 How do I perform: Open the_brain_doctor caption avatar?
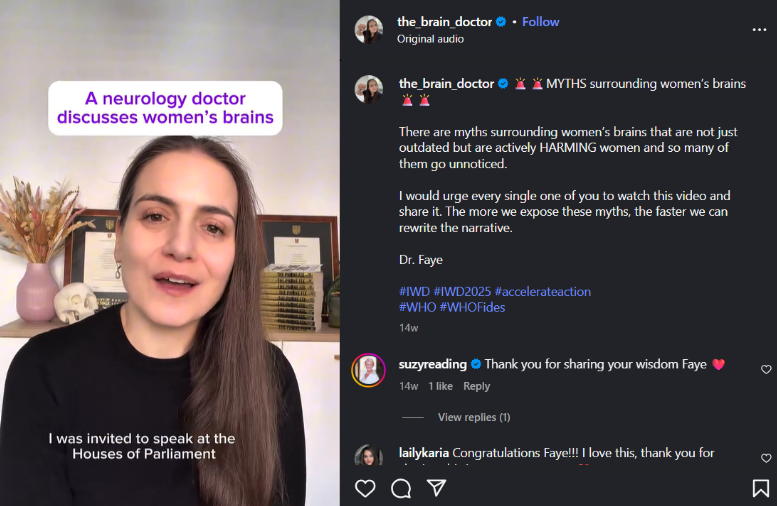[369, 89]
